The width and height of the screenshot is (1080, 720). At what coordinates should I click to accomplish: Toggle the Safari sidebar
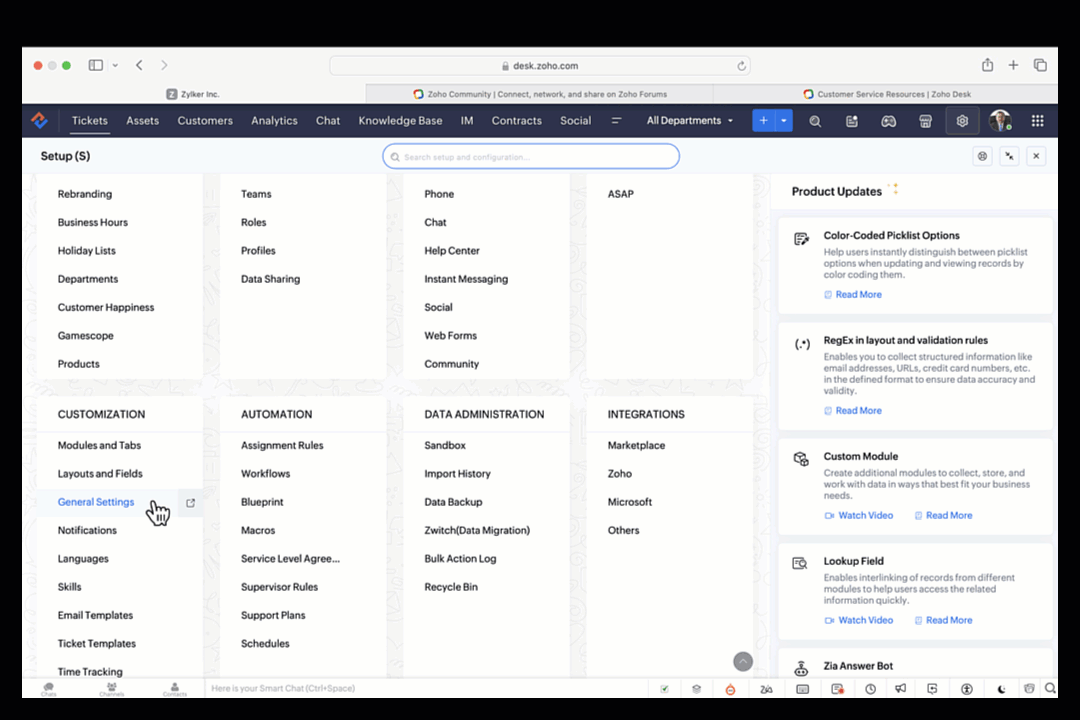(96, 65)
